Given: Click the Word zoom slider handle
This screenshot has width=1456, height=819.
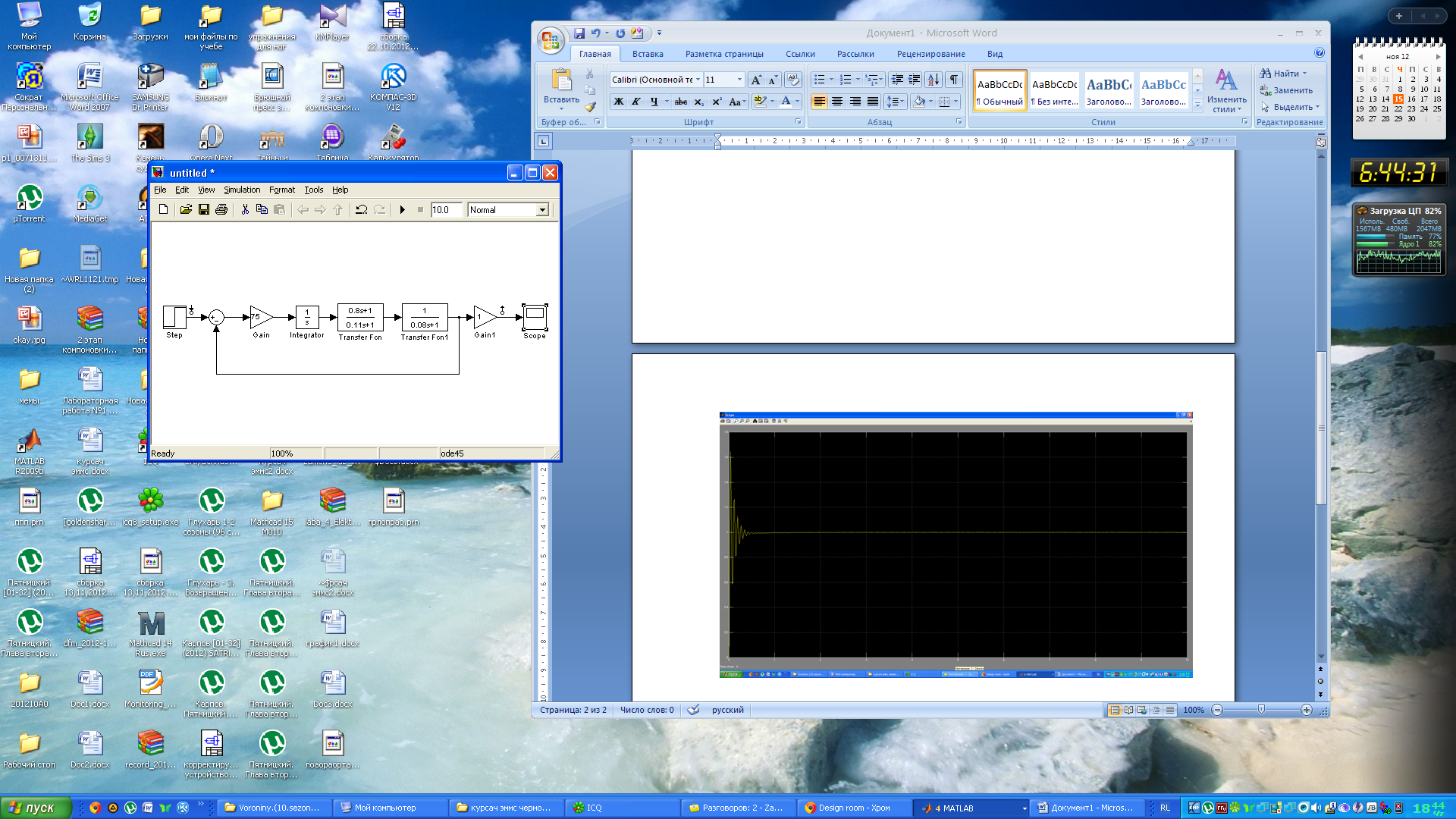Looking at the screenshot, I should (1261, 710).
